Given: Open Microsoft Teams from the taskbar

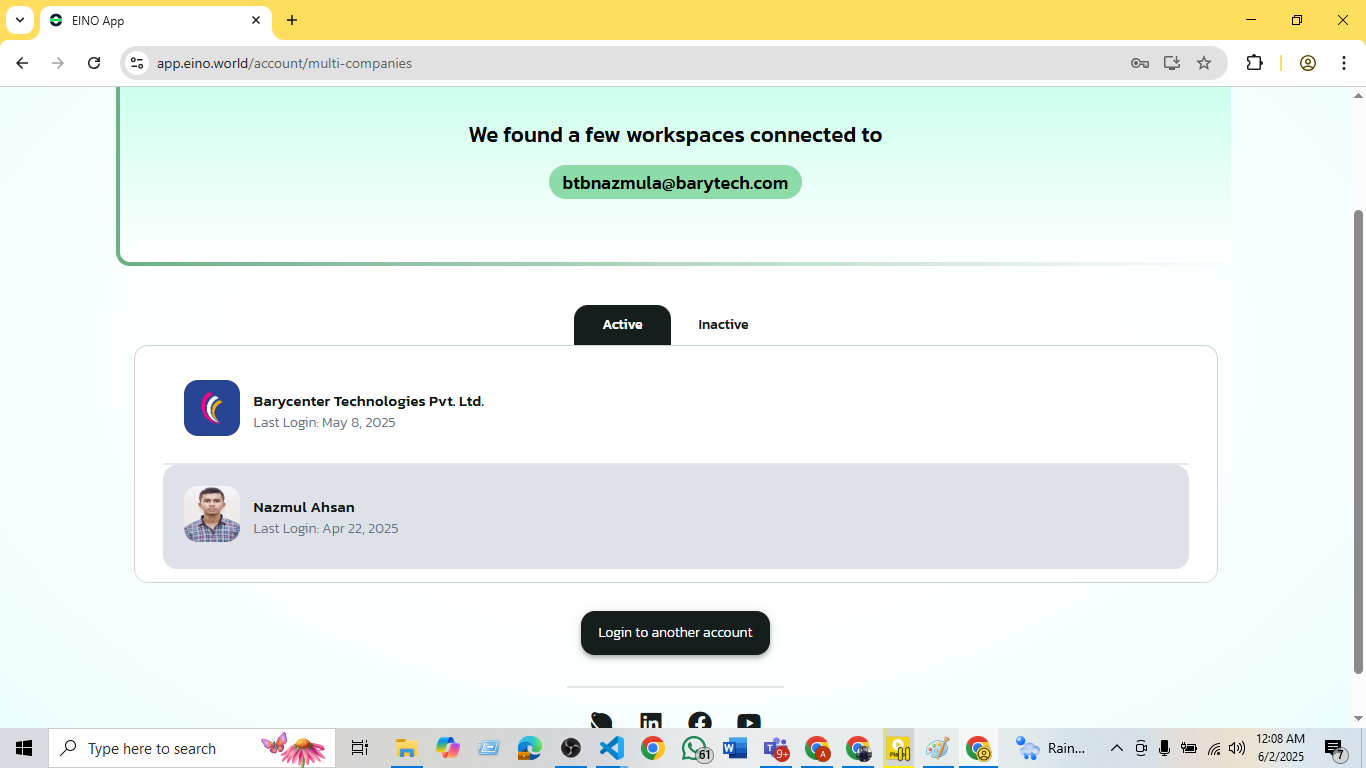Looking at the screenshot, I should tap(776, 748).
